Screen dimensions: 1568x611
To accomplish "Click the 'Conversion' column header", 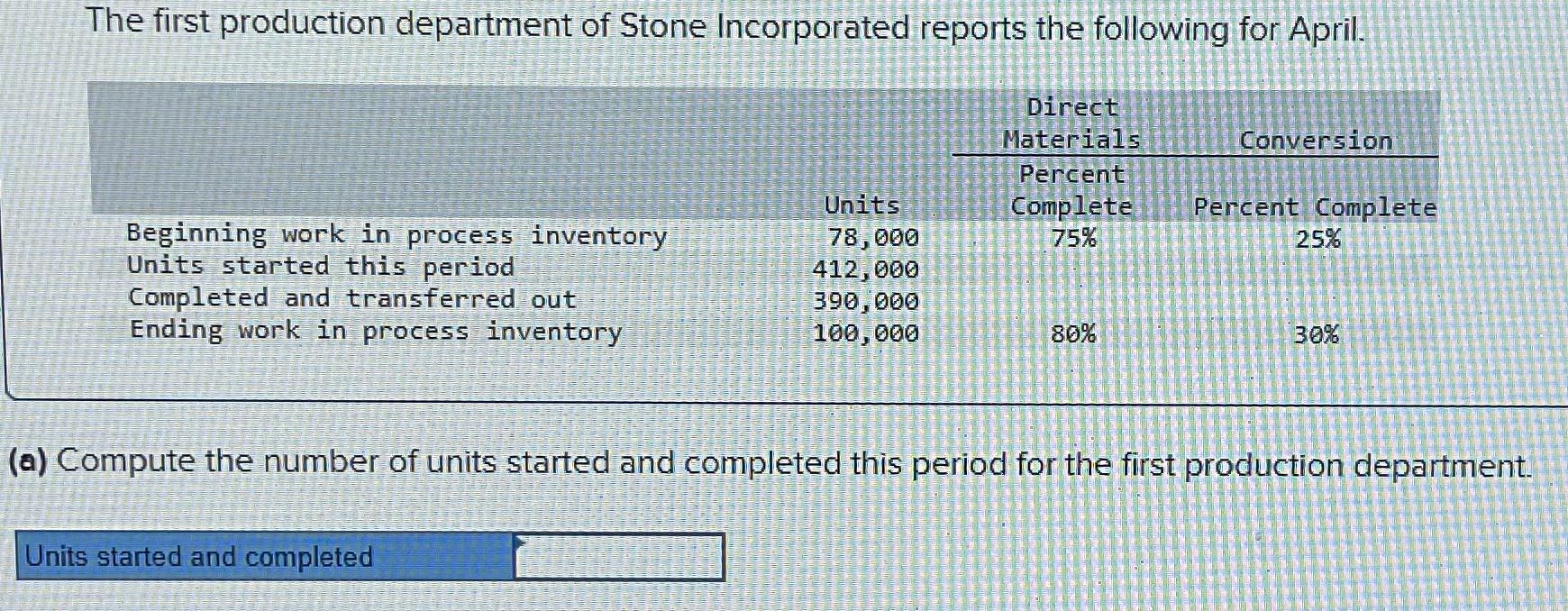I will tap(1316, 141).
